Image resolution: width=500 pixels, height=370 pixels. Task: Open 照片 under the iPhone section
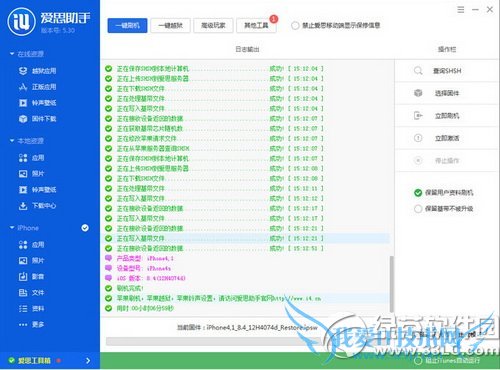32,261
